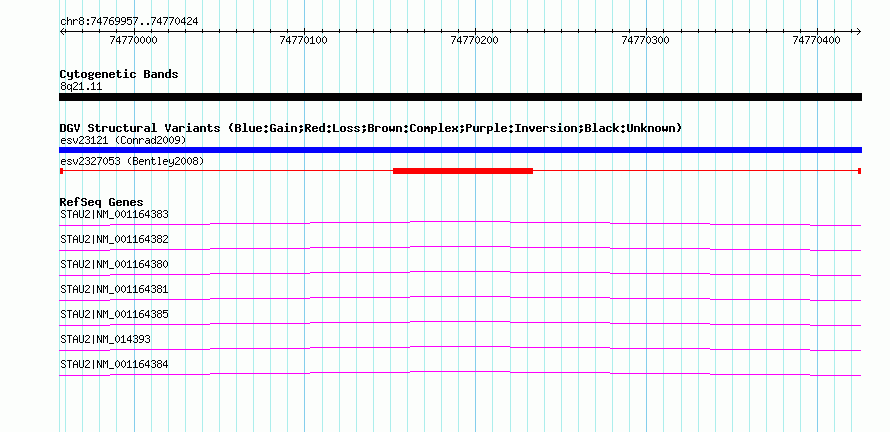
Task: Click the 74770400 ruler coordinate label
Action: pos(816,40)
